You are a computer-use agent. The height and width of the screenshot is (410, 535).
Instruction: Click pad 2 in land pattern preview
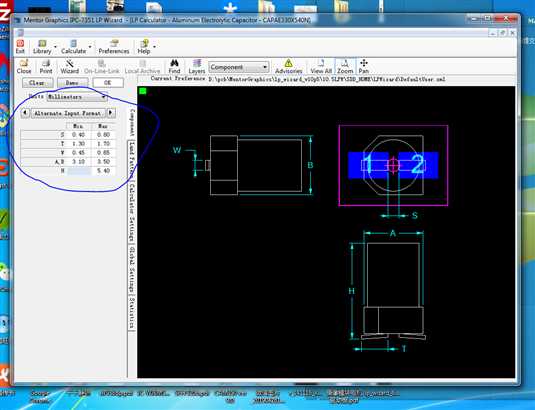(x=418, y=165)
